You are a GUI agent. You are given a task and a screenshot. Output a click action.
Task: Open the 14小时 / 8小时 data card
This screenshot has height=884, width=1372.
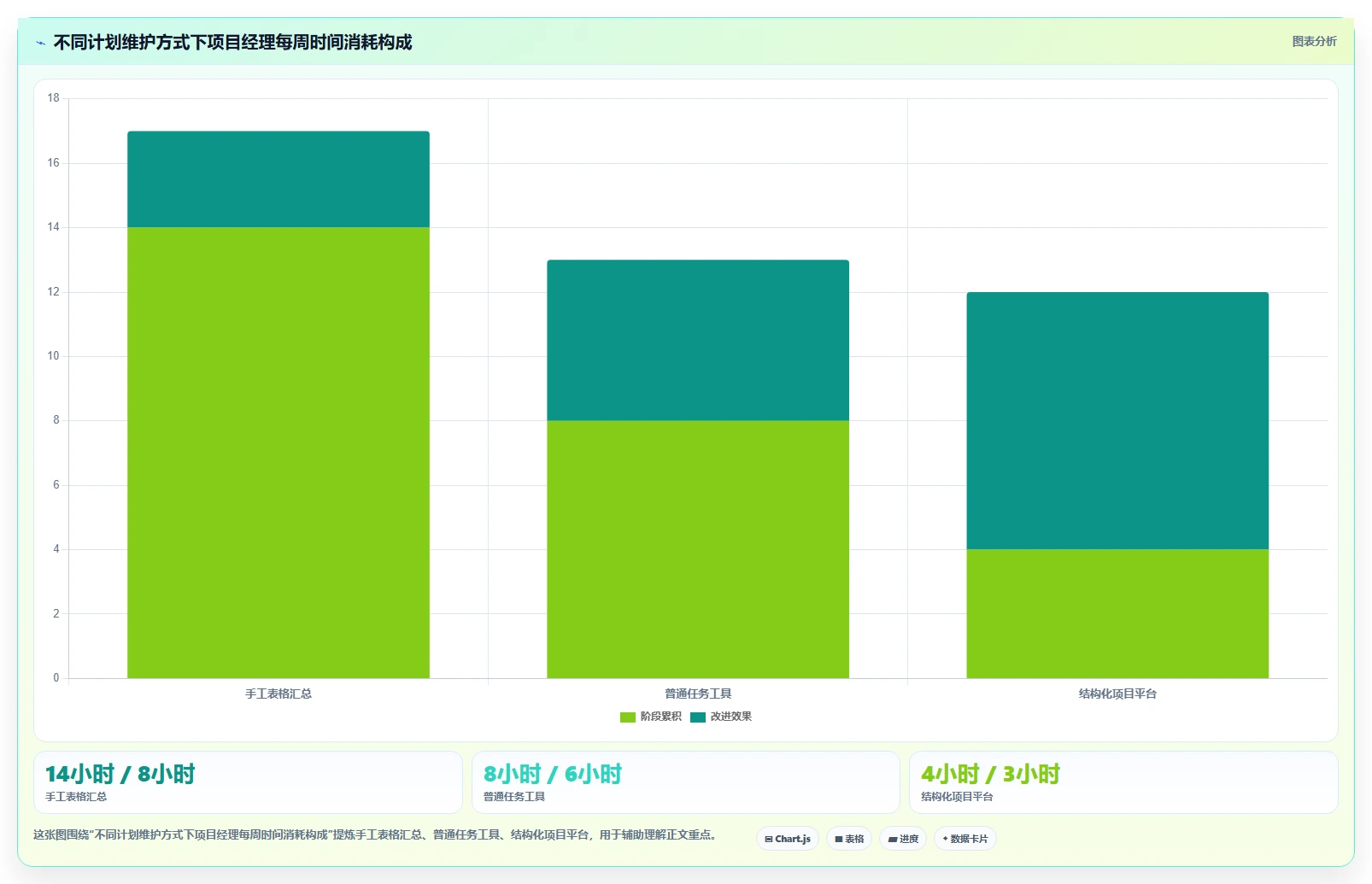(x=248, y=782)
